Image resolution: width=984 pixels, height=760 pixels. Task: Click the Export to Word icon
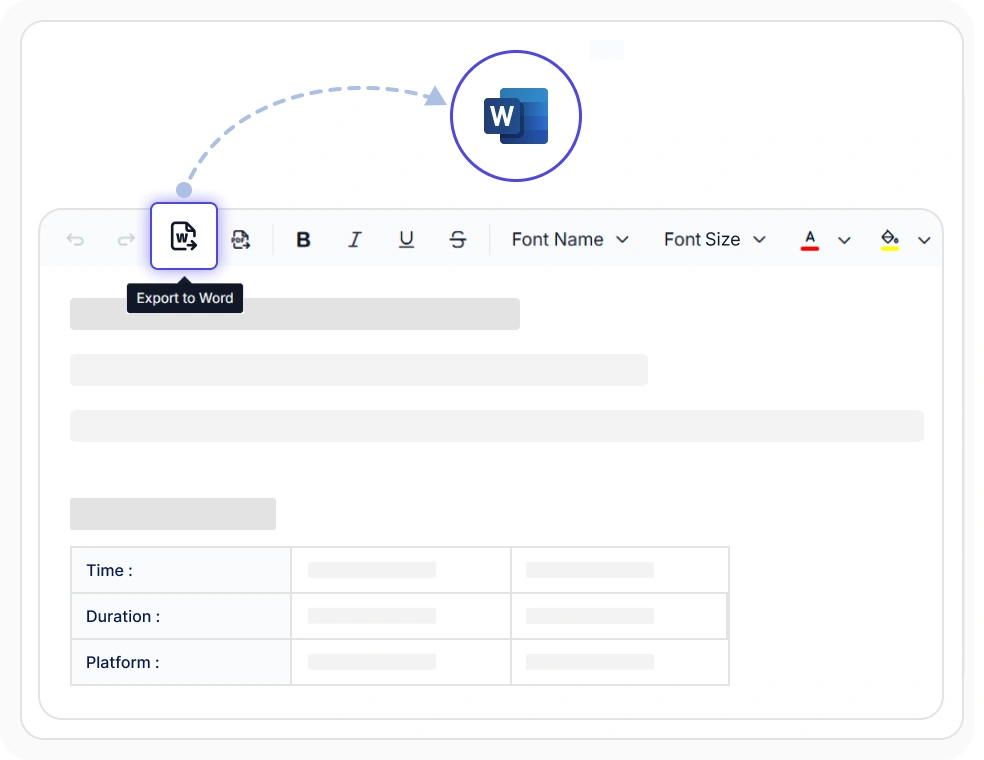click(x=184, y=236)
